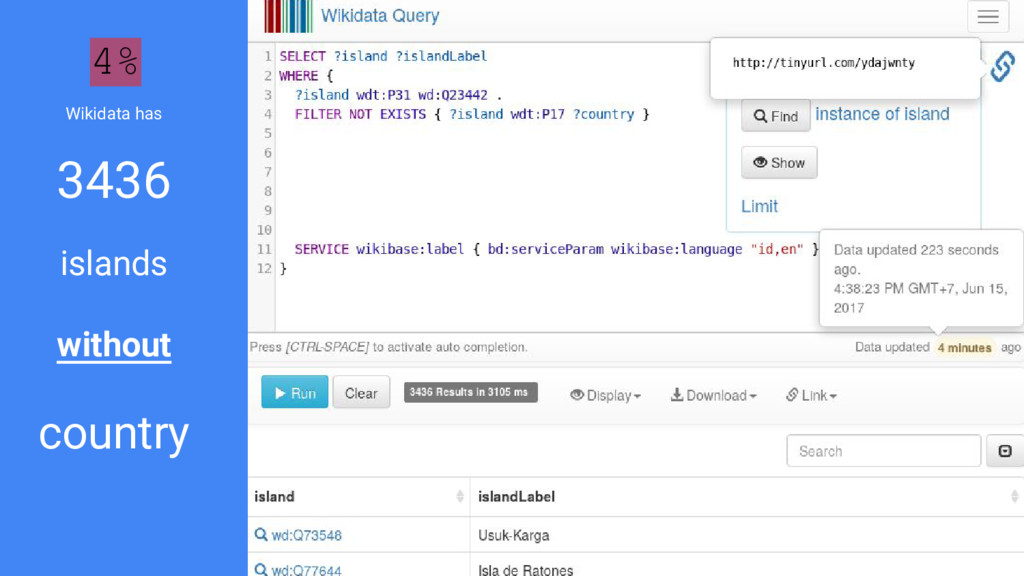The height and width of the screenshot is (576, 1024).
Task: Click the Show button
Action: (x=779, y=163)
